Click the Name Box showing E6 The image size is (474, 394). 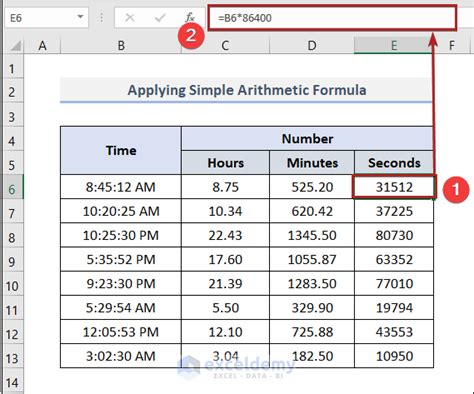46,18
